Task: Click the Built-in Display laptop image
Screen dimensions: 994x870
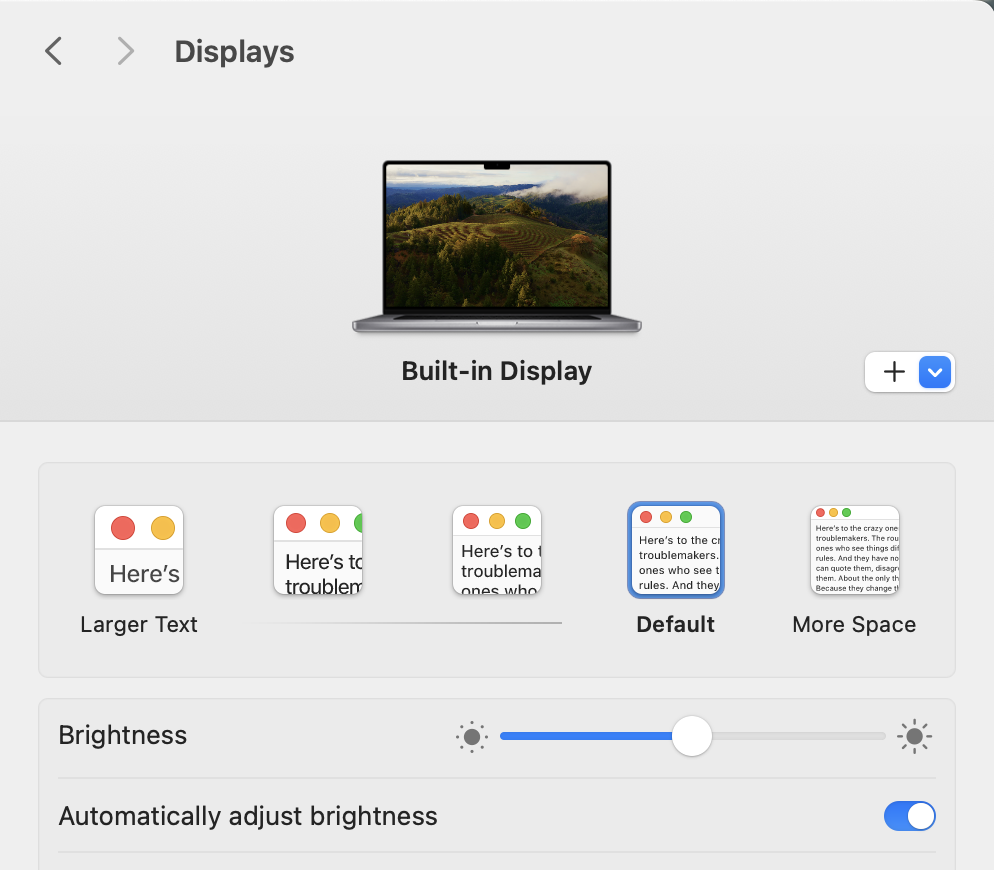Action: pyautogui.click(x=497, y=245)
